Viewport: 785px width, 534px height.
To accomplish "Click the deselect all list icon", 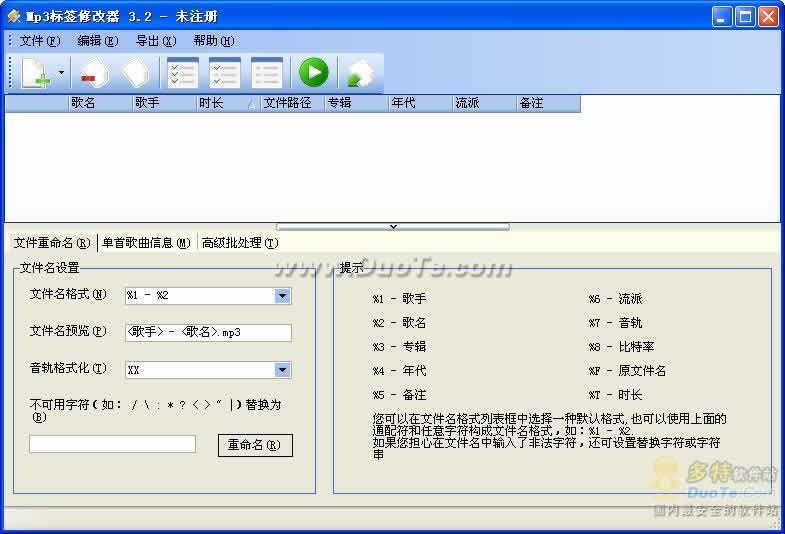I will tap(267, 73).
